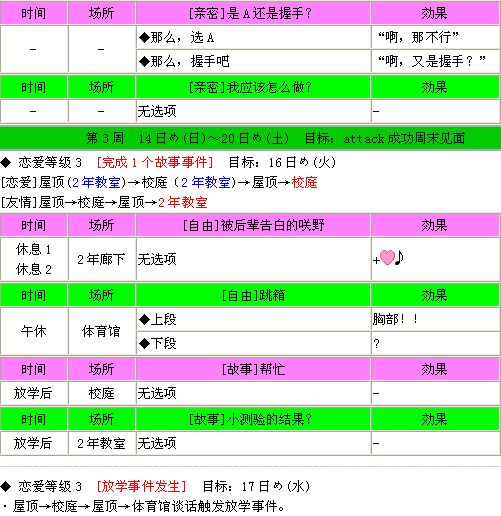Click the pink heart icon in the 效果 column
Screen dimensions: 501x516
[387, 258]
